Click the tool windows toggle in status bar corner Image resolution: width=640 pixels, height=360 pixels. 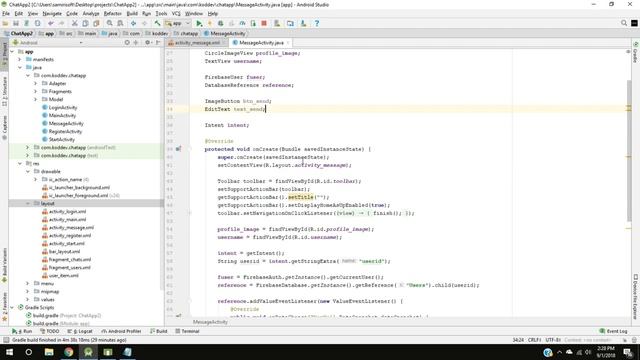click(x=6, y=340)
